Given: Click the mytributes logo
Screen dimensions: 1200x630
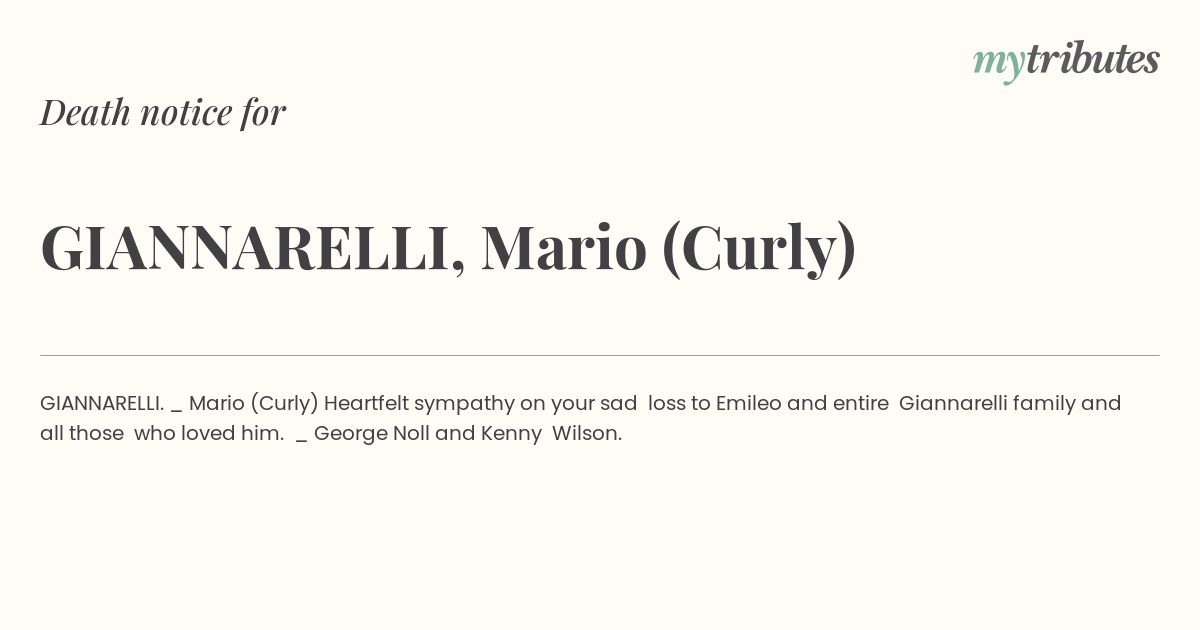Looking at the screenshot, I should 1066,60.
